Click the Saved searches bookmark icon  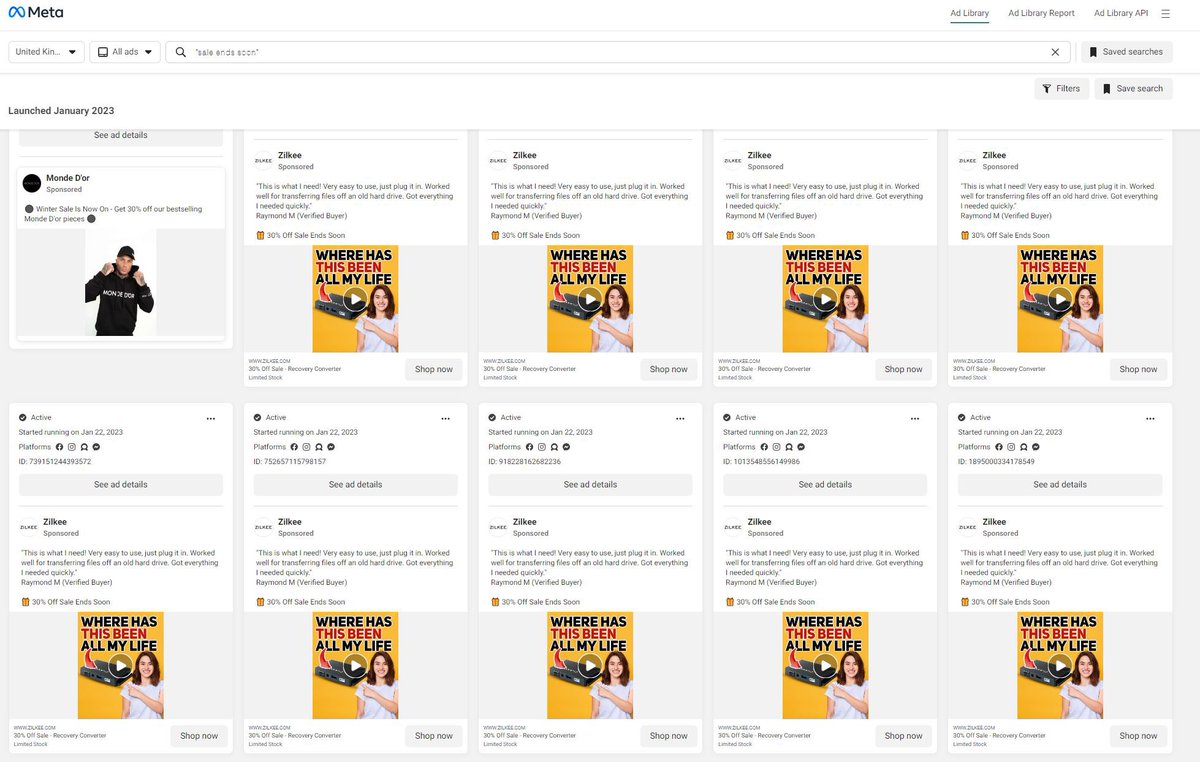(1094, 51)
